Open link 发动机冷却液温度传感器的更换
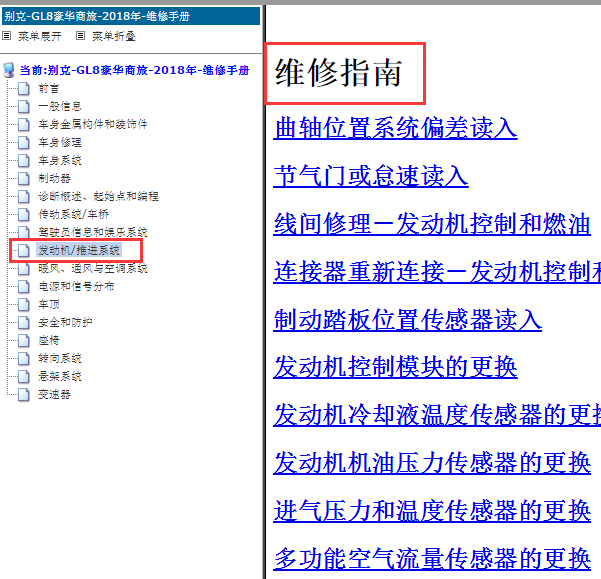Image resolution: width=601 pixels, height=579 pixels. tap(437, 416)
